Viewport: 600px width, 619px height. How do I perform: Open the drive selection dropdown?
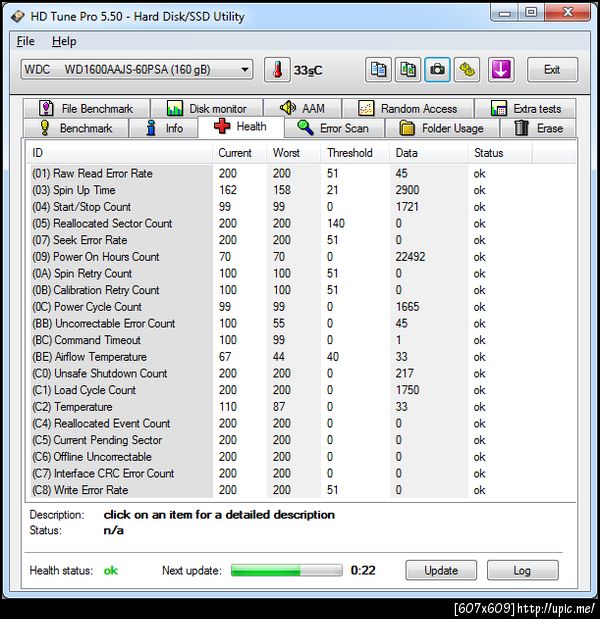click(x=137, y=70)
